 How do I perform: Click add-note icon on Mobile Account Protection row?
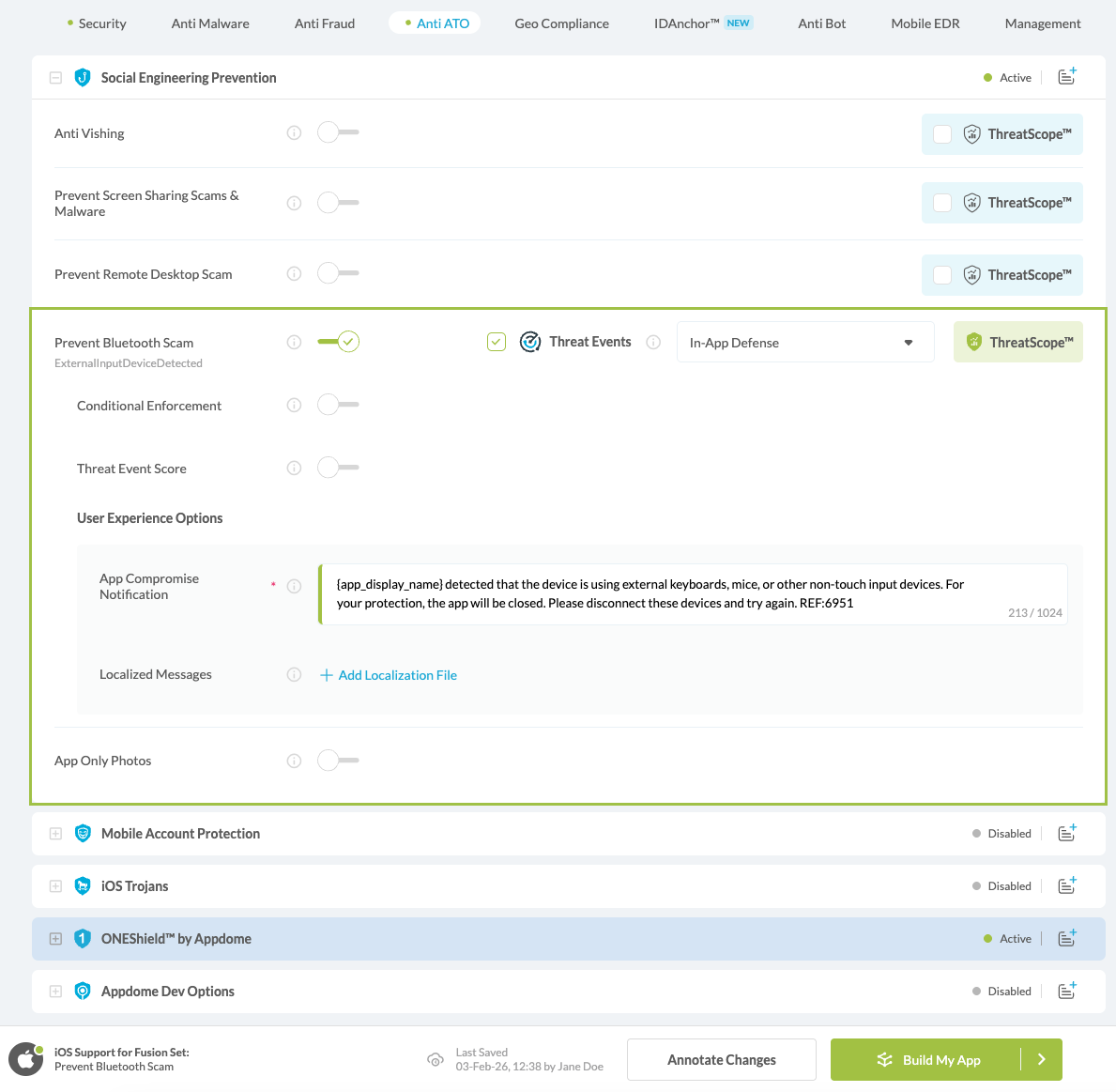click(x=1066, y=833)
